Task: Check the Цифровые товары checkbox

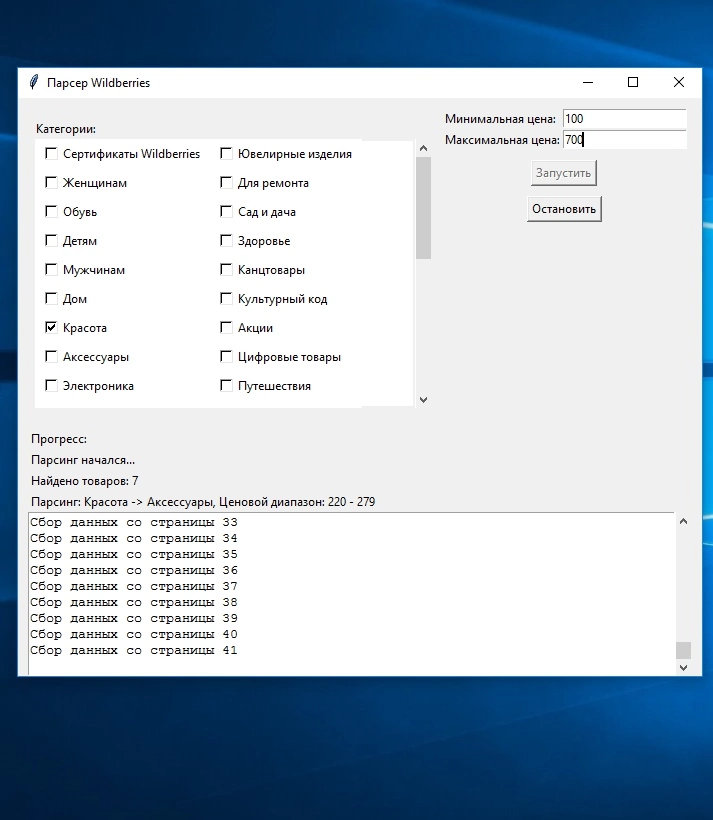Action: coord(226,357)
